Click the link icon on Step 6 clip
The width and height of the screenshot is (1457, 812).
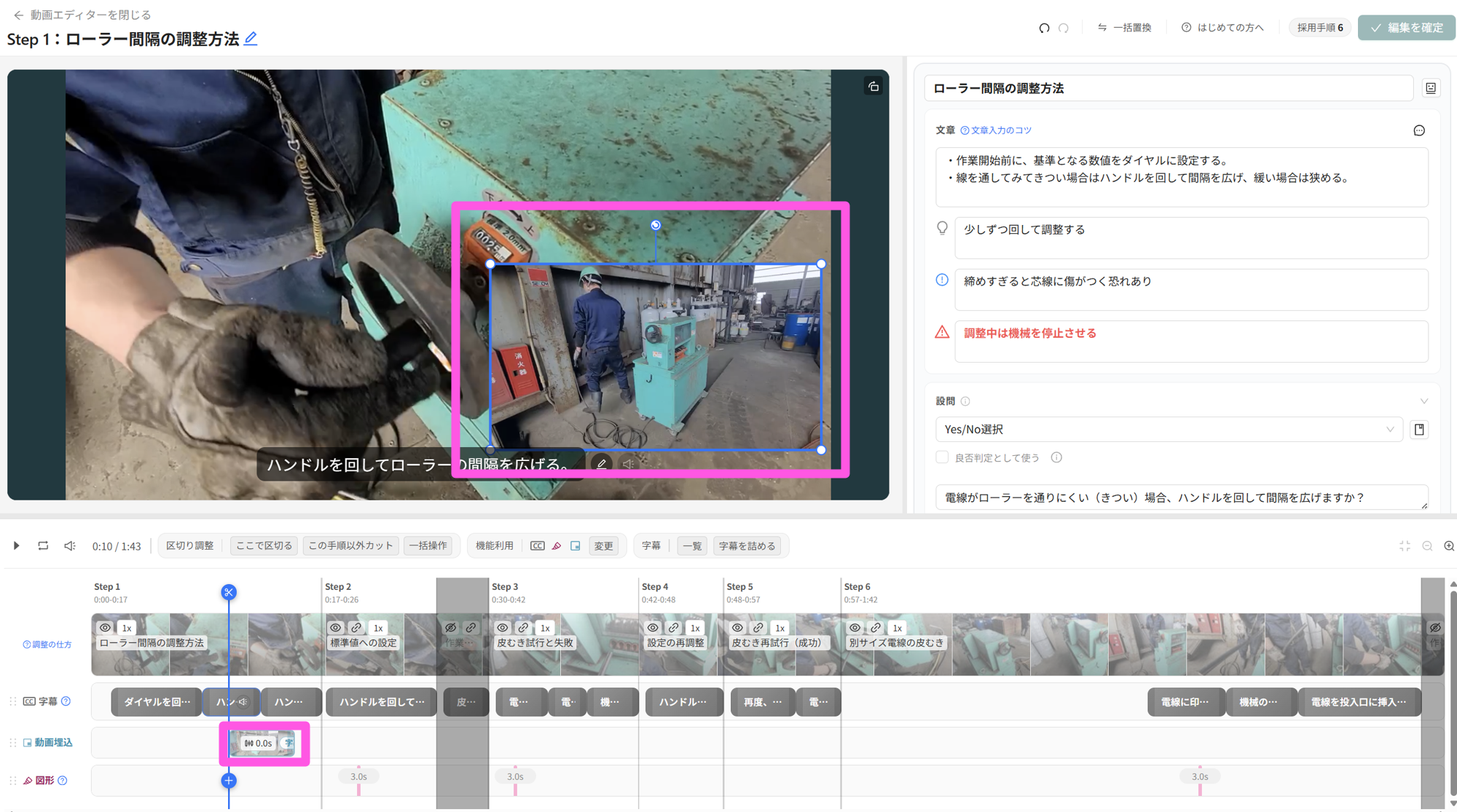coord(876,628)
